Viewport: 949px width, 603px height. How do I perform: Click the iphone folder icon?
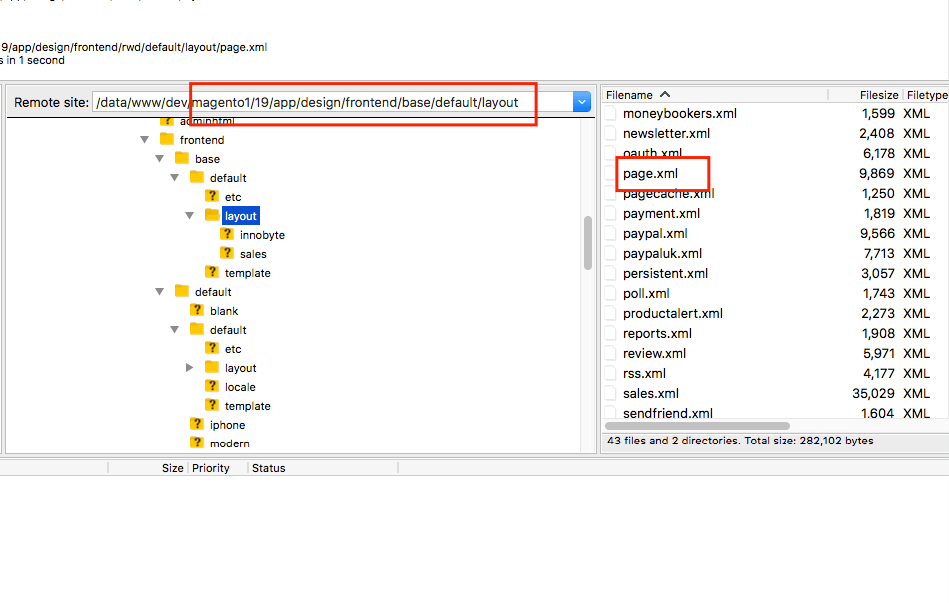(x=197, y=424)
